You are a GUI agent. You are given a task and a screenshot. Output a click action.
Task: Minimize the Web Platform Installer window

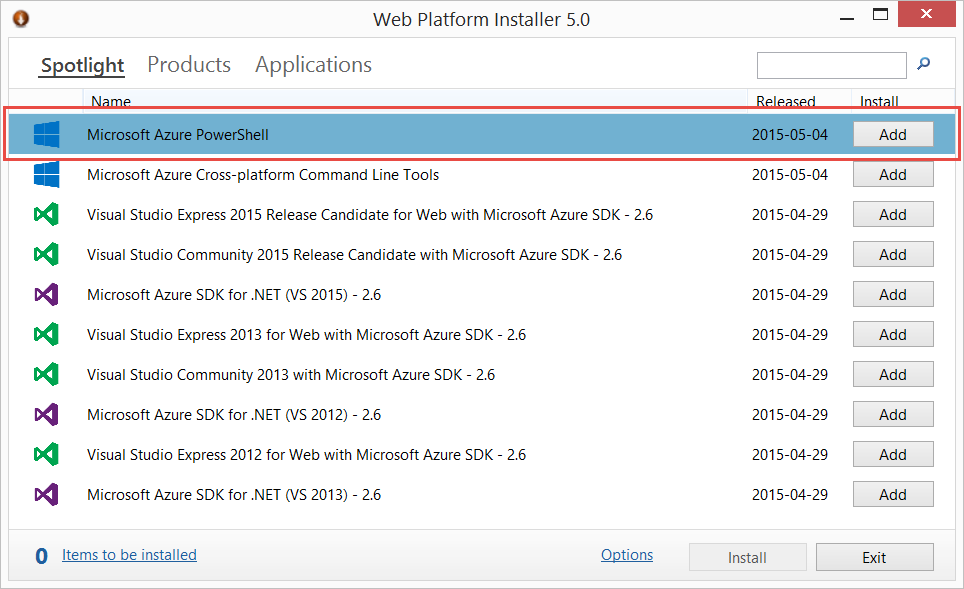[847, 17]
